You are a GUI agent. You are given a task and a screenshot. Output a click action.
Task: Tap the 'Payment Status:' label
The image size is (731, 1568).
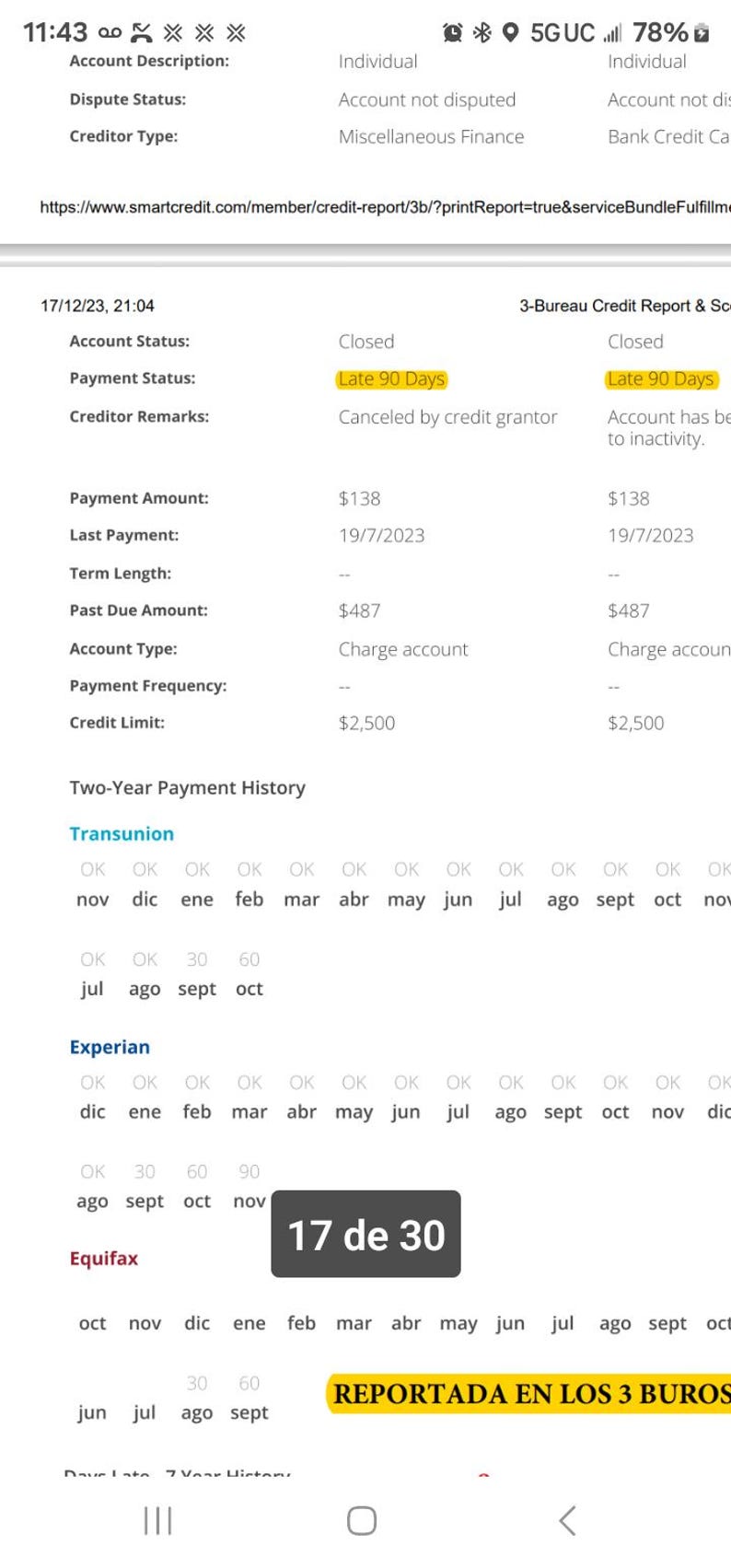coord(133,377)
